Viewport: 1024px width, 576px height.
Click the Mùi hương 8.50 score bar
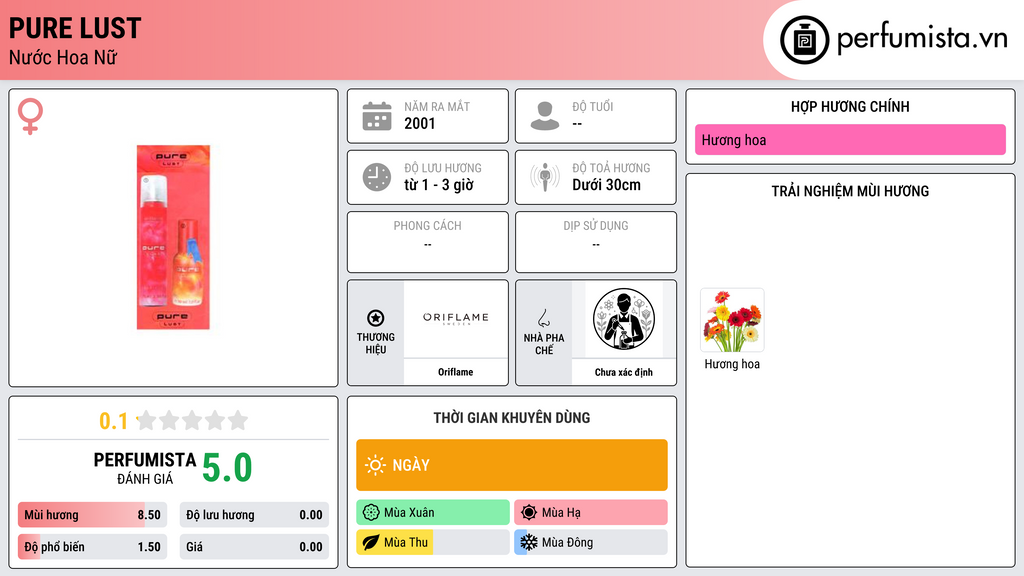point(92,515)
